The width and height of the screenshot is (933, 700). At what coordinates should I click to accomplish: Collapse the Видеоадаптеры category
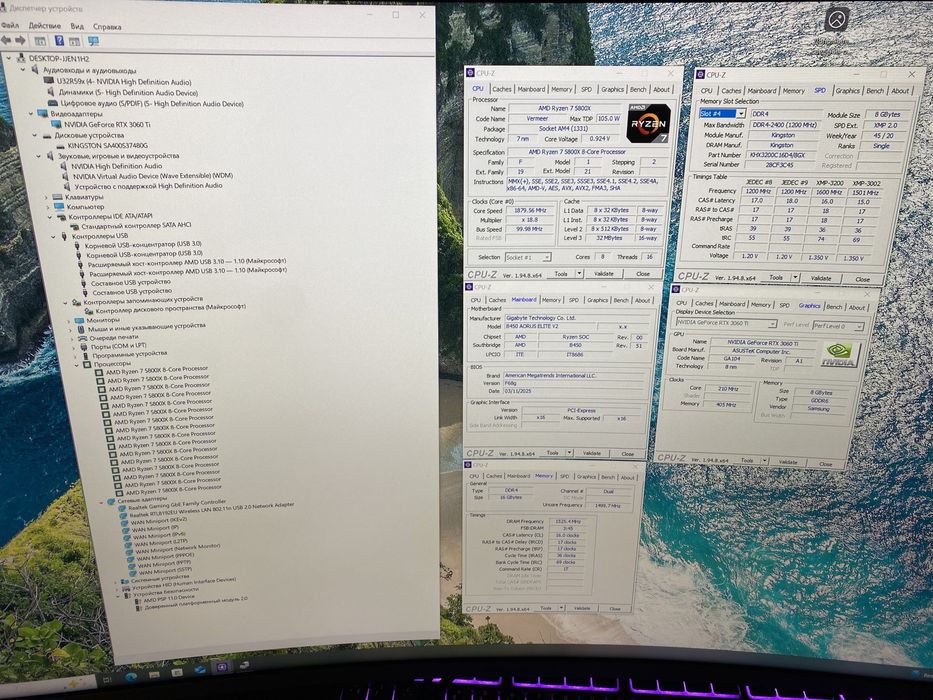tap(31, 113)
